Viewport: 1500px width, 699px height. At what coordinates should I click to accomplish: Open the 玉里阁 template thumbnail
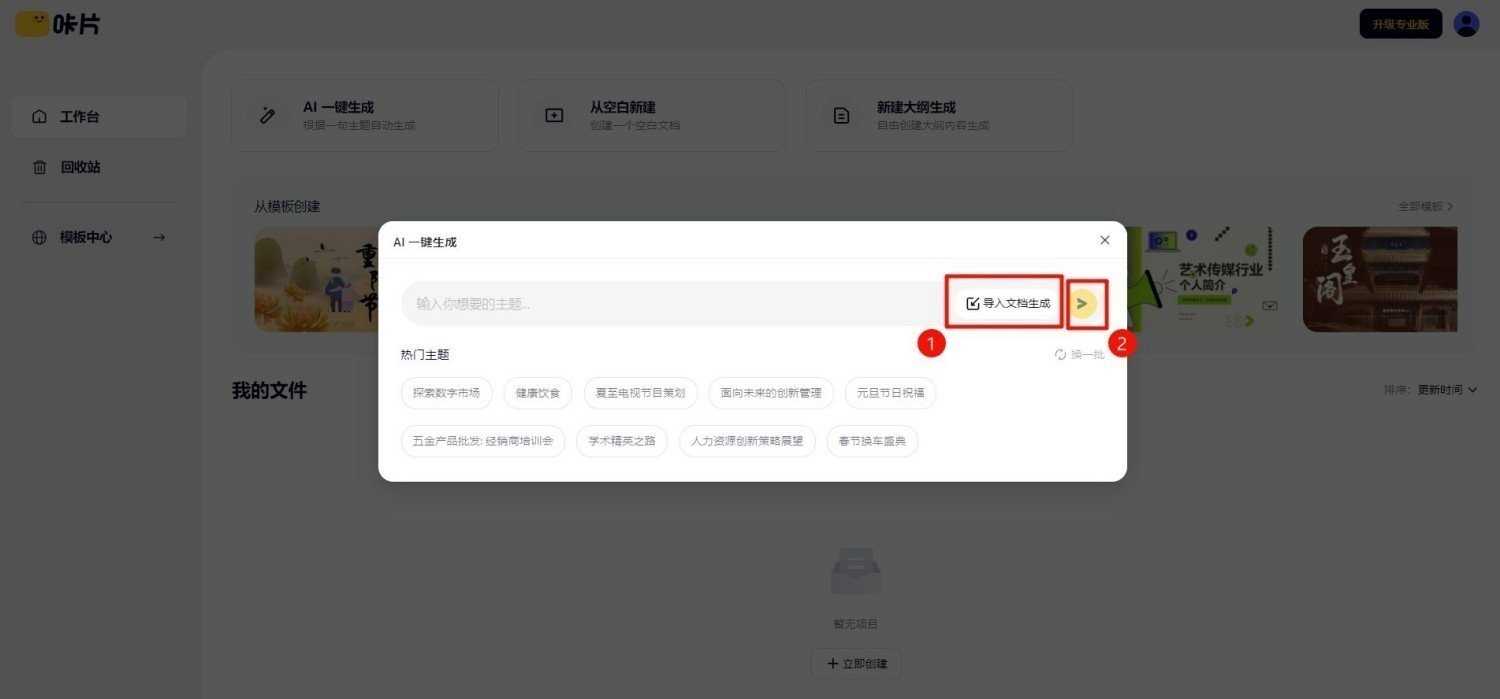coord(1380,279)
